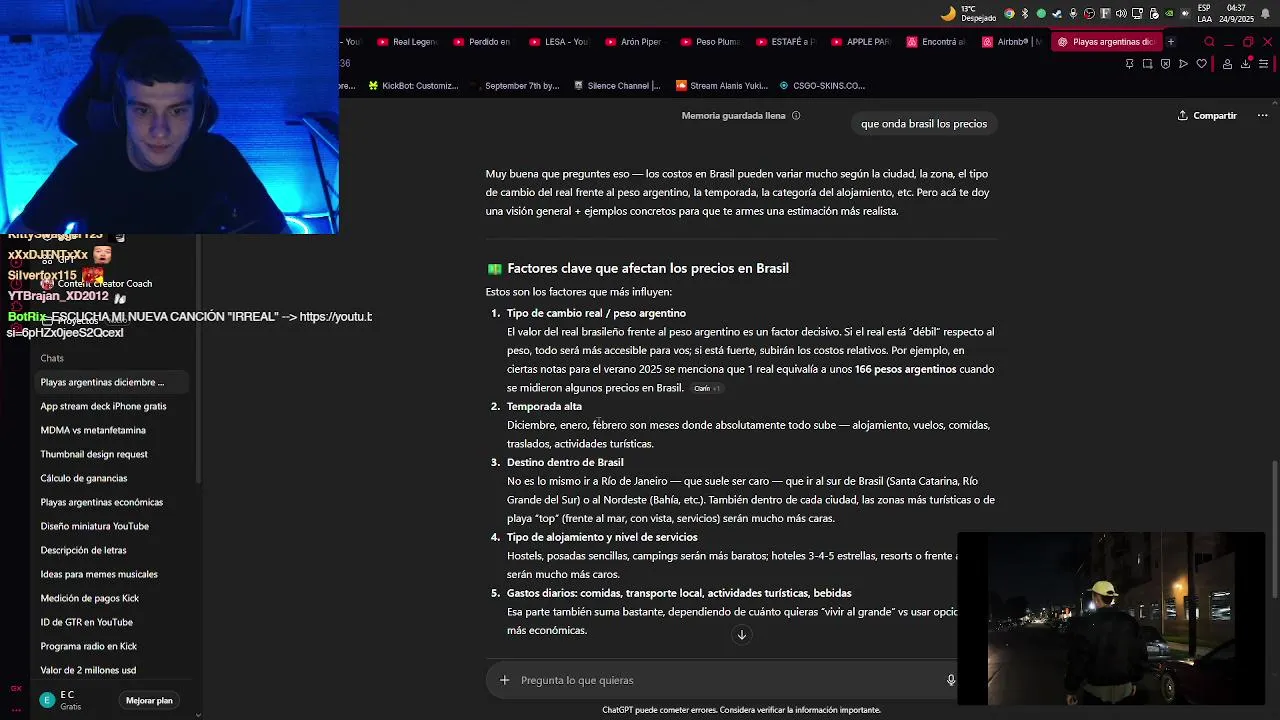Click the snapshot capture icon in toolbar

[x=1148, y=64]
